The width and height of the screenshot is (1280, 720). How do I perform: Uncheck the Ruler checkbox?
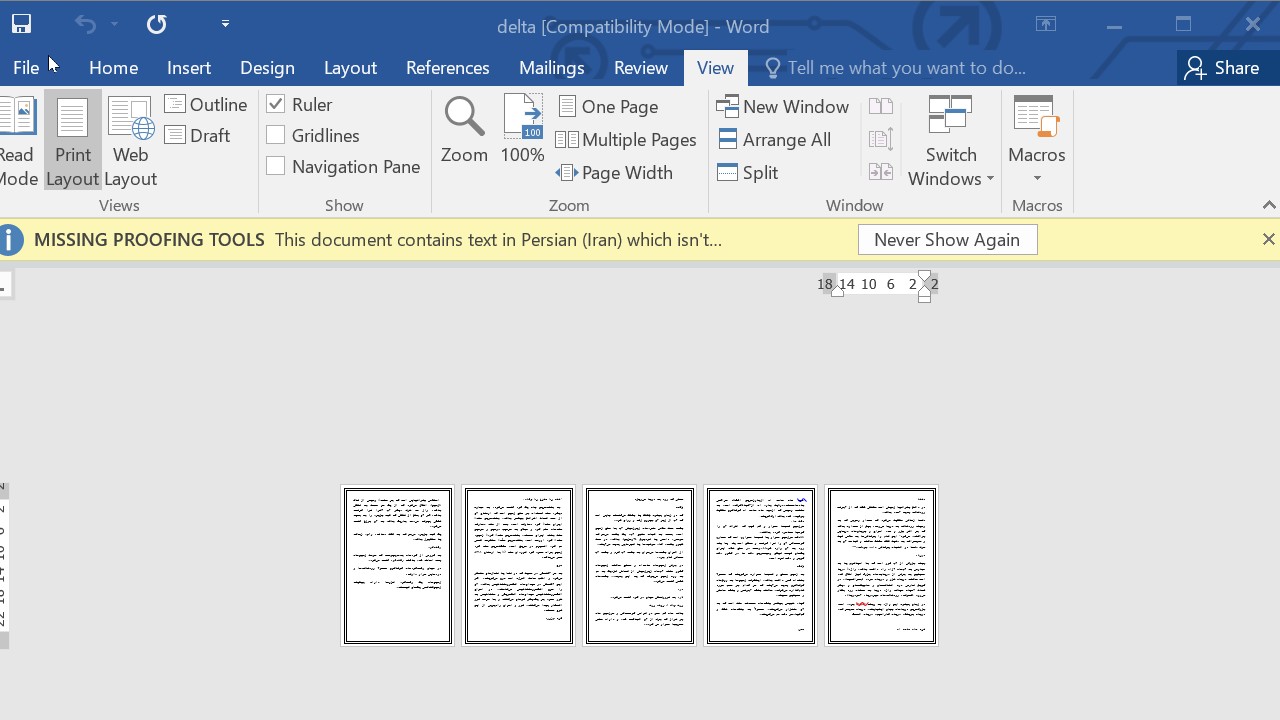click(276, 104)
